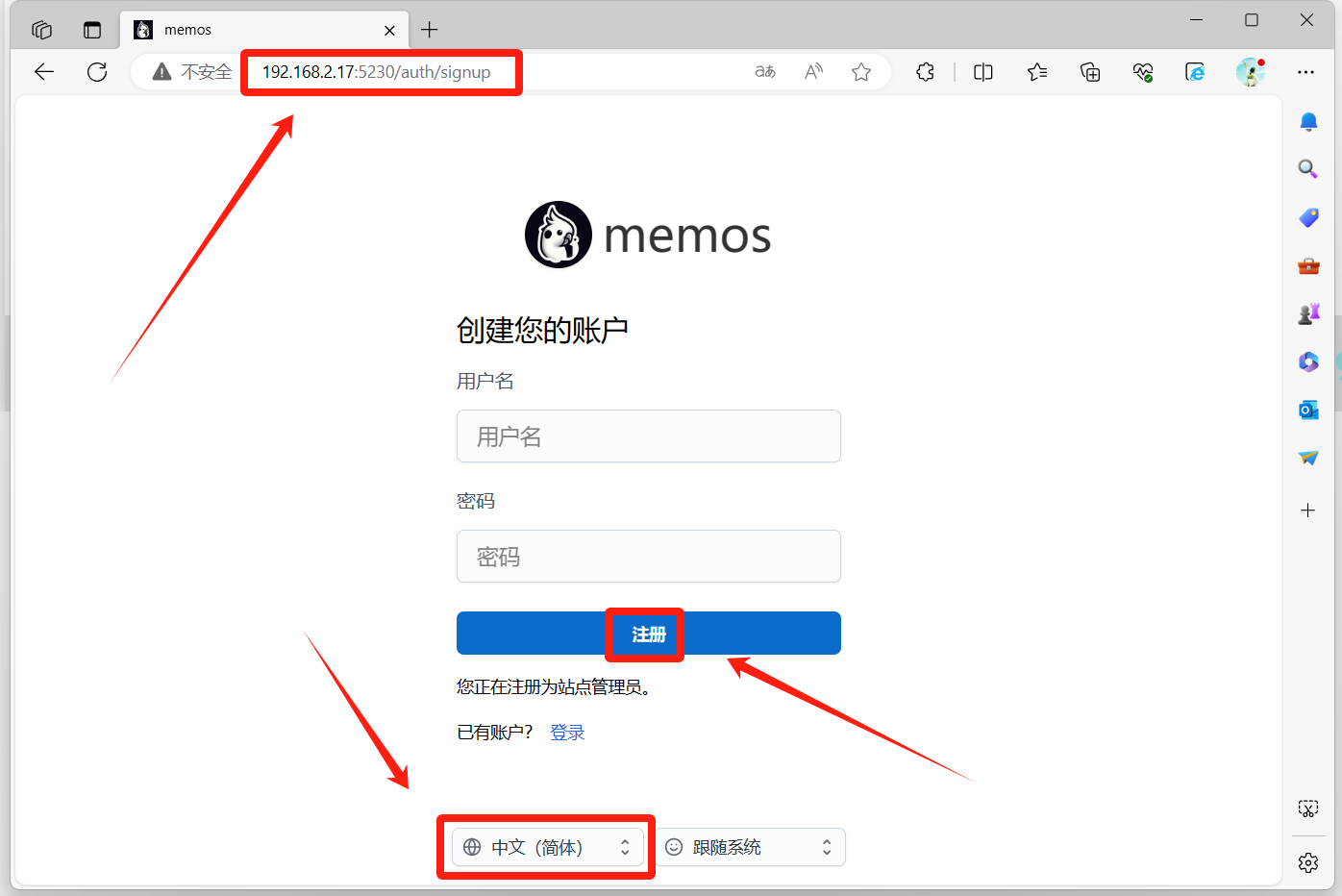
Task: Go back using the back arrow
Action: pos(44,72)
